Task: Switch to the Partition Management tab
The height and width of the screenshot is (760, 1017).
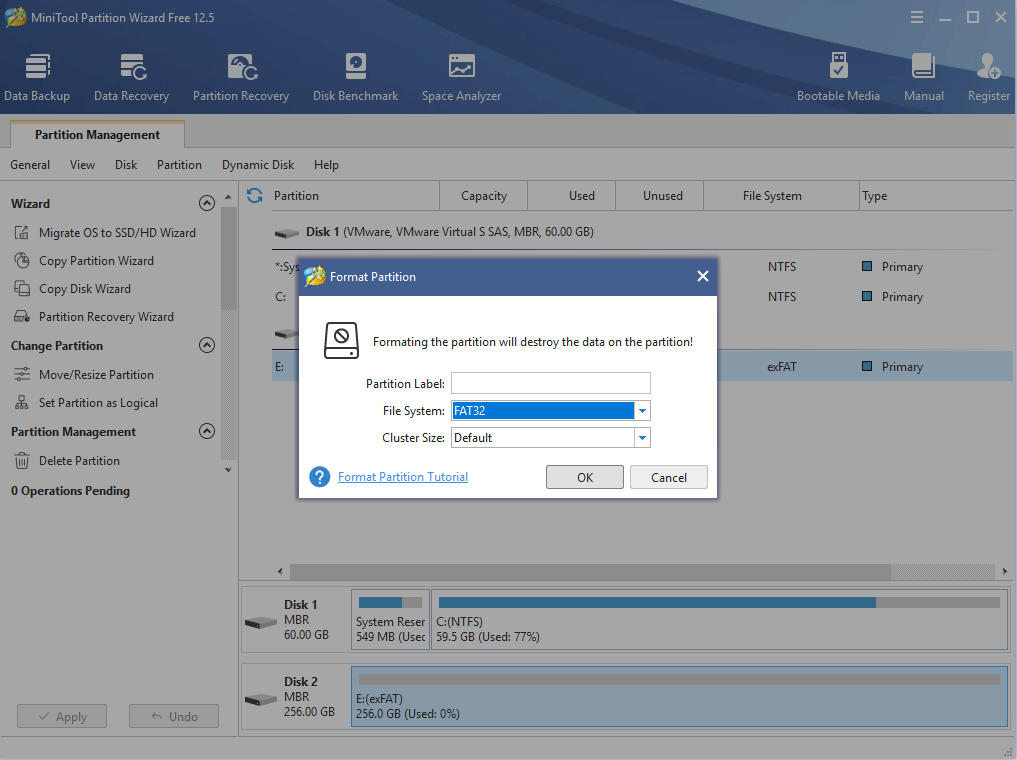Action: pos(96,134)
